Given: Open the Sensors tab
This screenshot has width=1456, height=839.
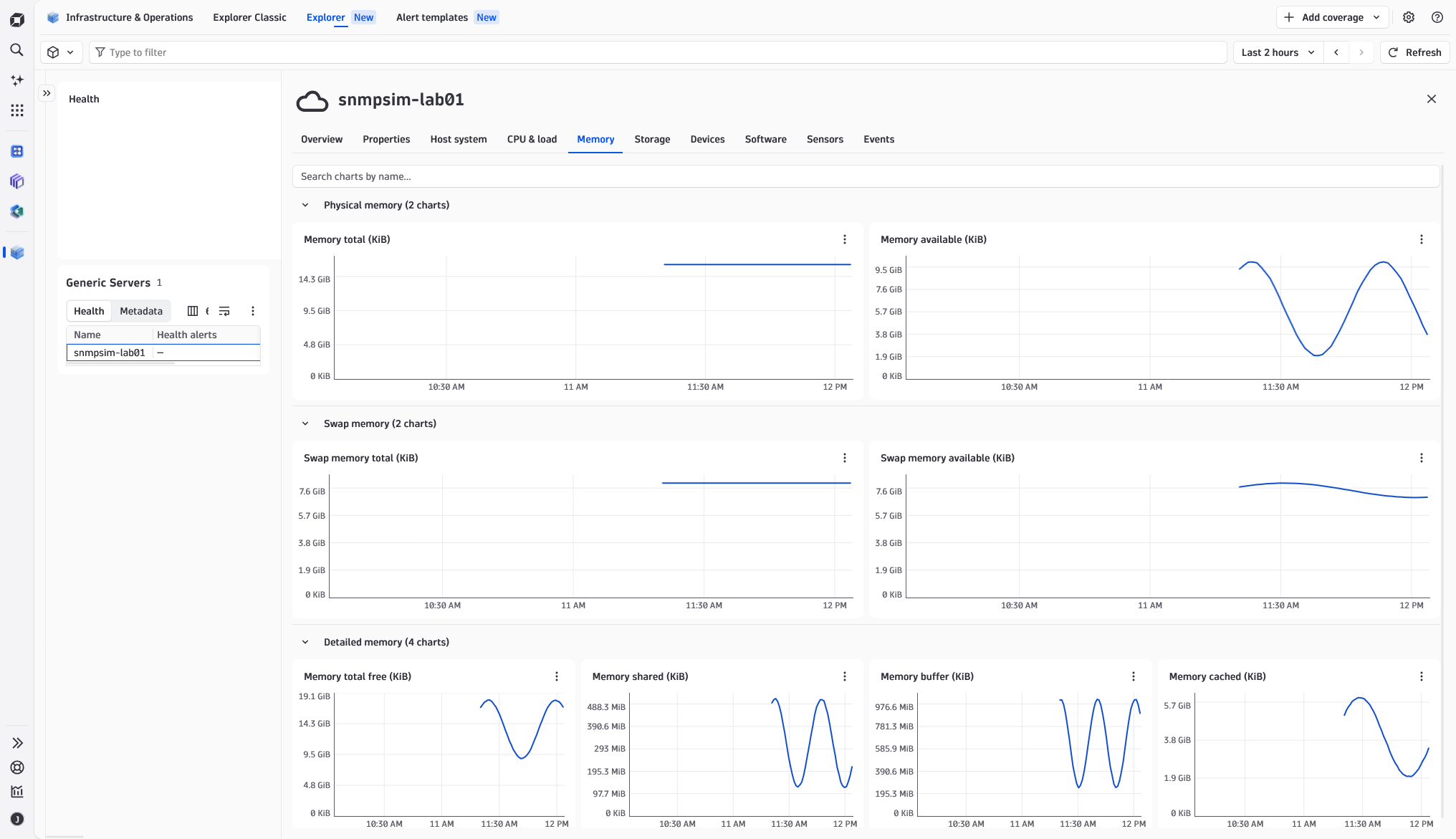Looking at the screenshot, I should [825, 139].
